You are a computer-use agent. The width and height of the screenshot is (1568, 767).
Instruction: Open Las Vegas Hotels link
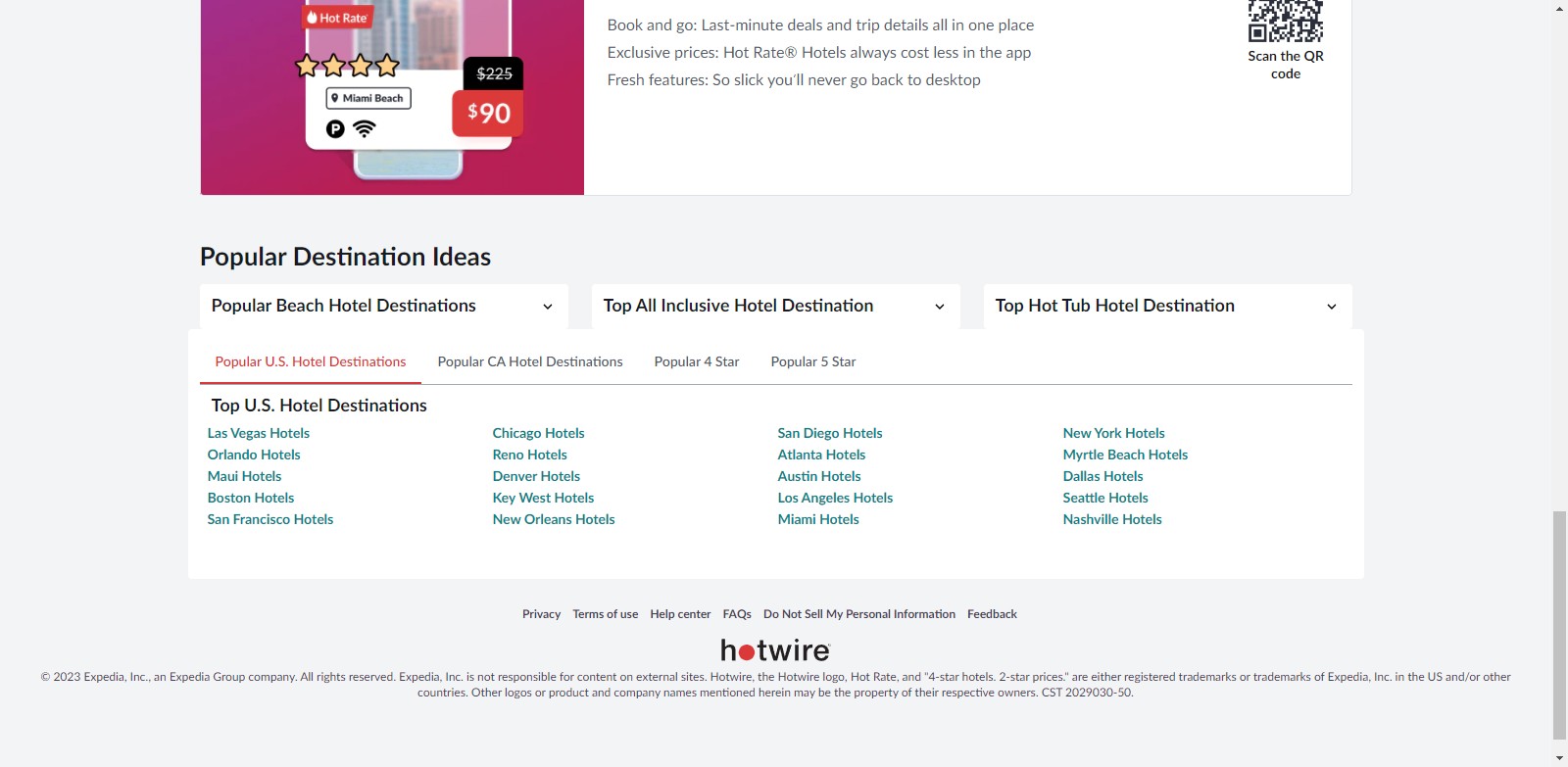pyautogui.click(x=259, y=433)
